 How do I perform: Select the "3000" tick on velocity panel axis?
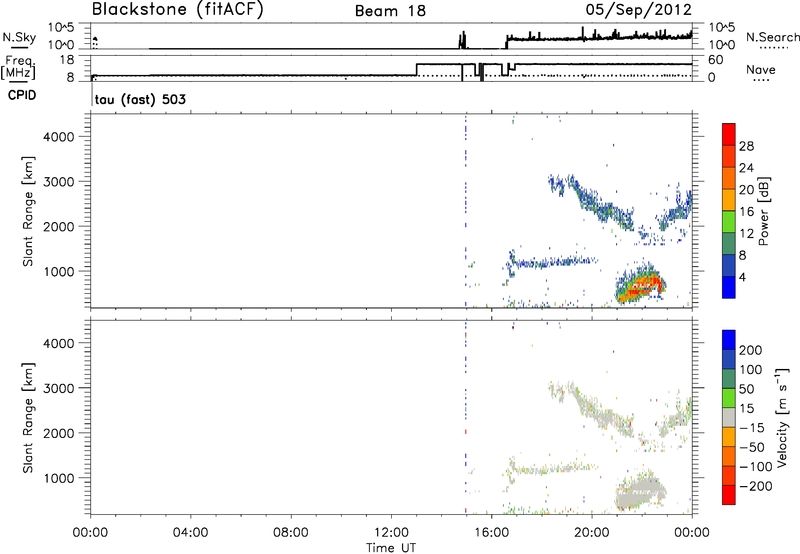[59, 388]
